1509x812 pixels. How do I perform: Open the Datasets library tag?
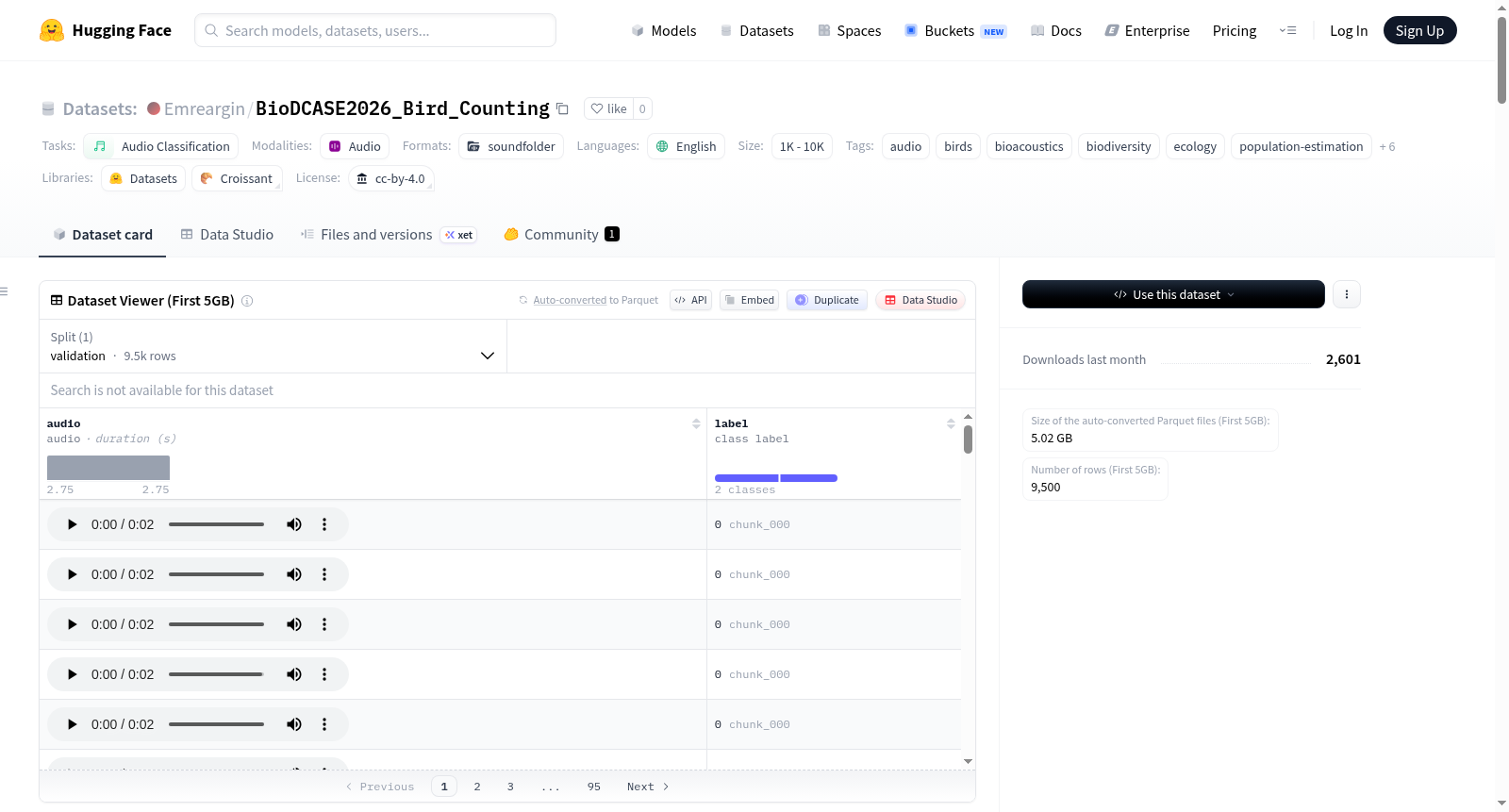pyautogui.click(x=143, y=178)
